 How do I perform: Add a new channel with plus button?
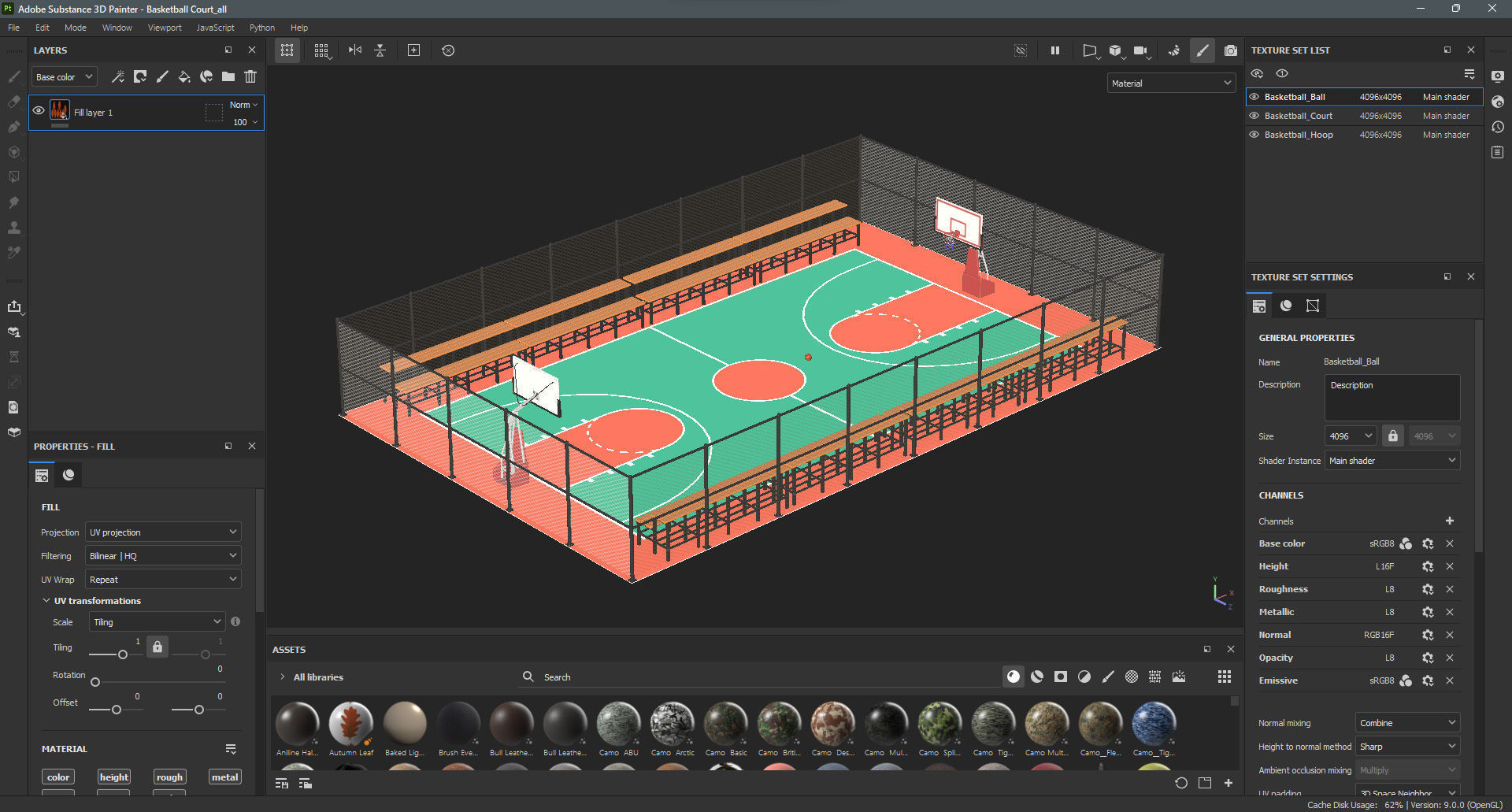(x=1450, y=521)
